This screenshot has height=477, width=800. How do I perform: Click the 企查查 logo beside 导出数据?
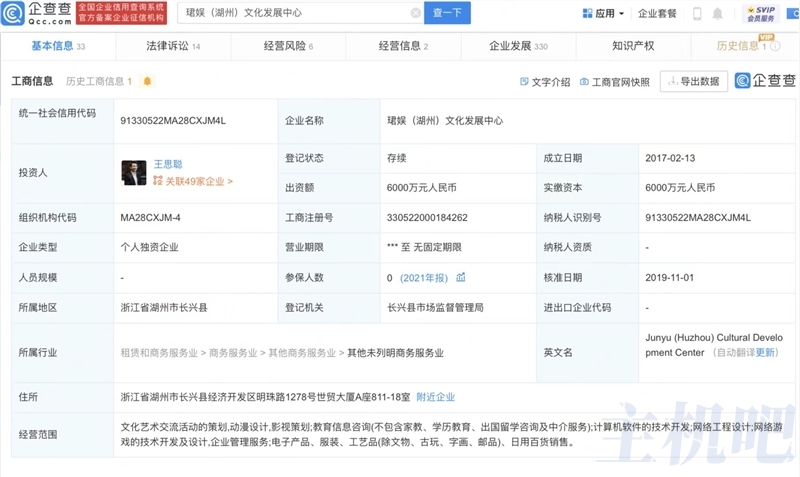pyautogui.click(x=765, y=80)
